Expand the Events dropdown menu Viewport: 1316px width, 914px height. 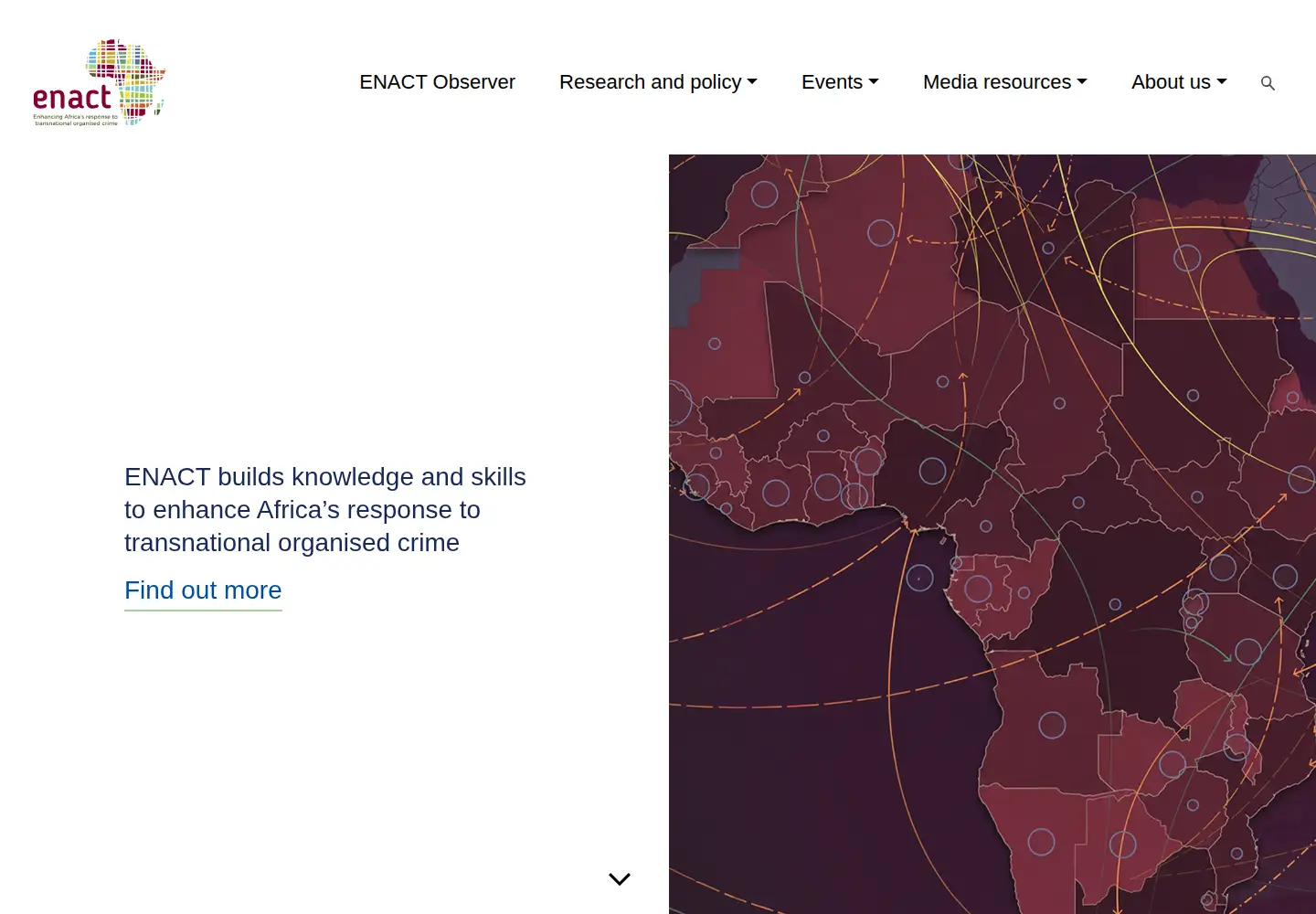(840, 82)
